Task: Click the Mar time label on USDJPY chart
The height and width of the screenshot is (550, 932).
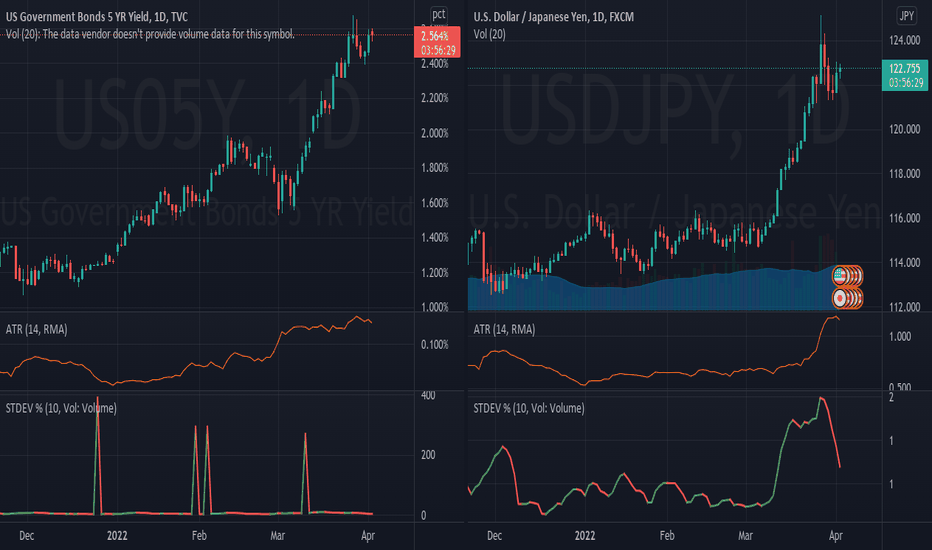Action: (x=745, y=536)
